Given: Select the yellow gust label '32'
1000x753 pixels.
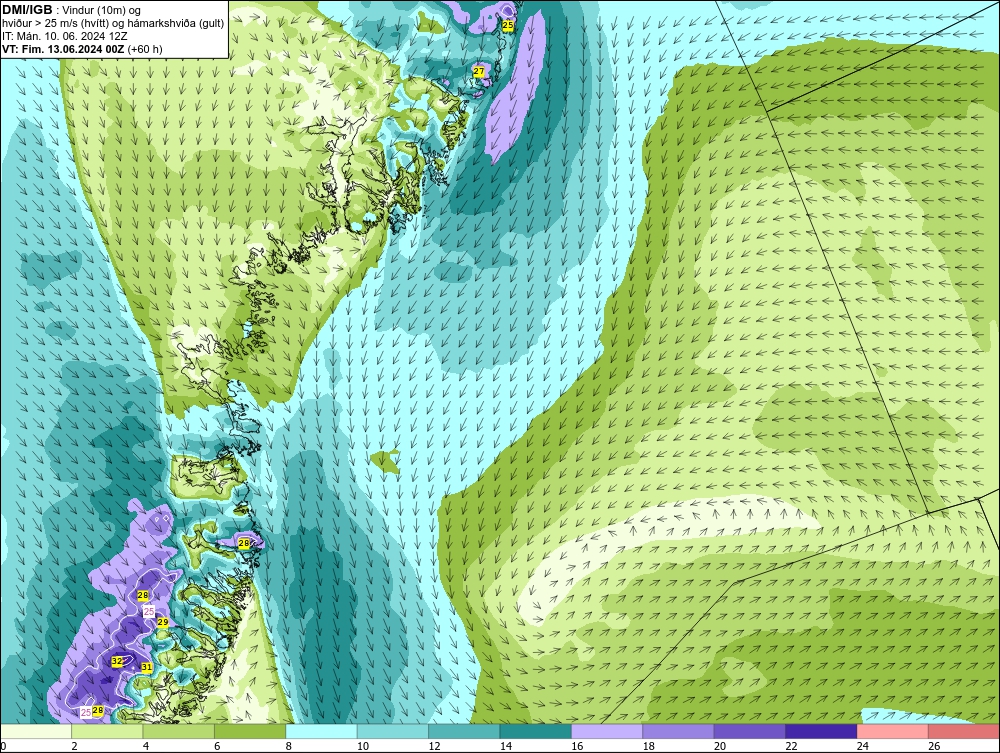Looking at the screenshot, I should coord(117,662).
